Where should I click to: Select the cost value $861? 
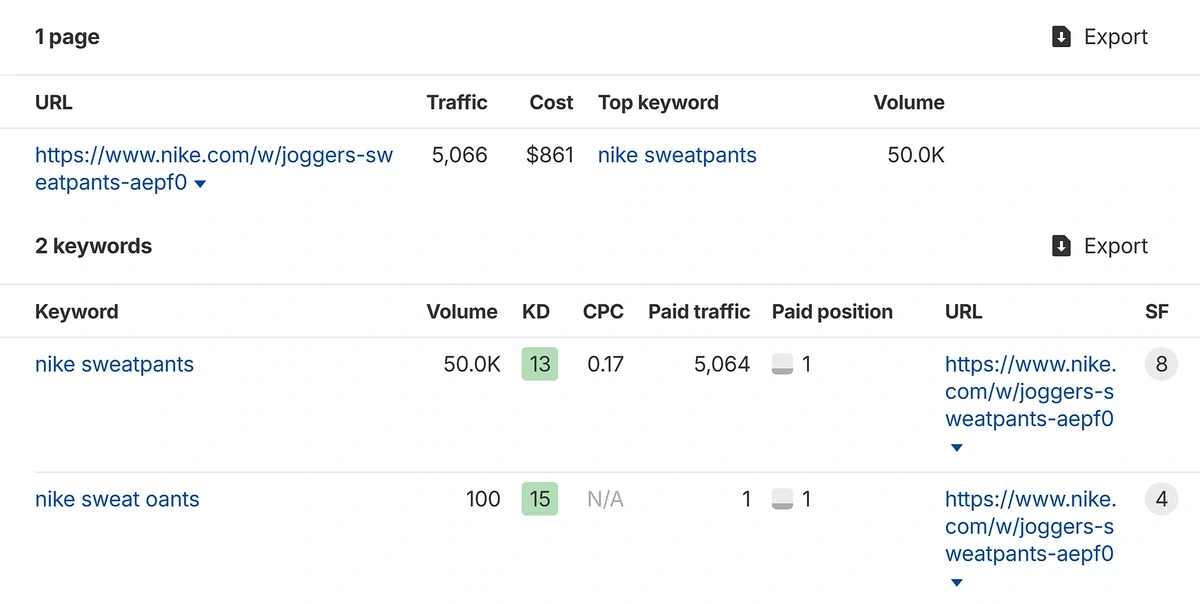pyautogui.click(x=550, y=155)
